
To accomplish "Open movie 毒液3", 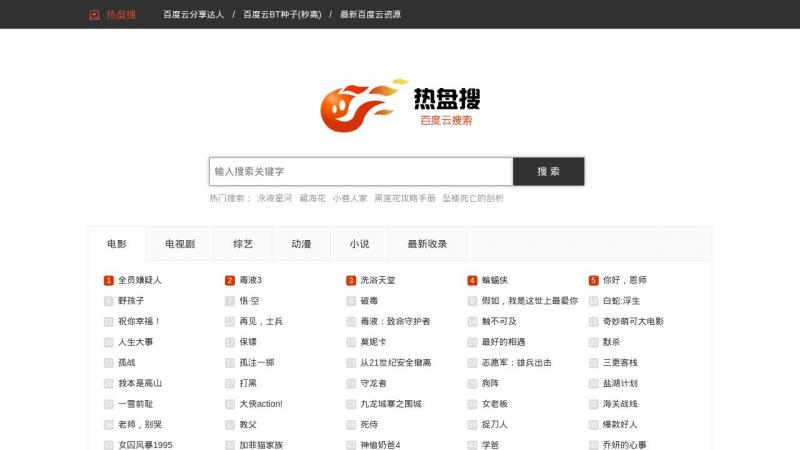I will coord(251,280).
